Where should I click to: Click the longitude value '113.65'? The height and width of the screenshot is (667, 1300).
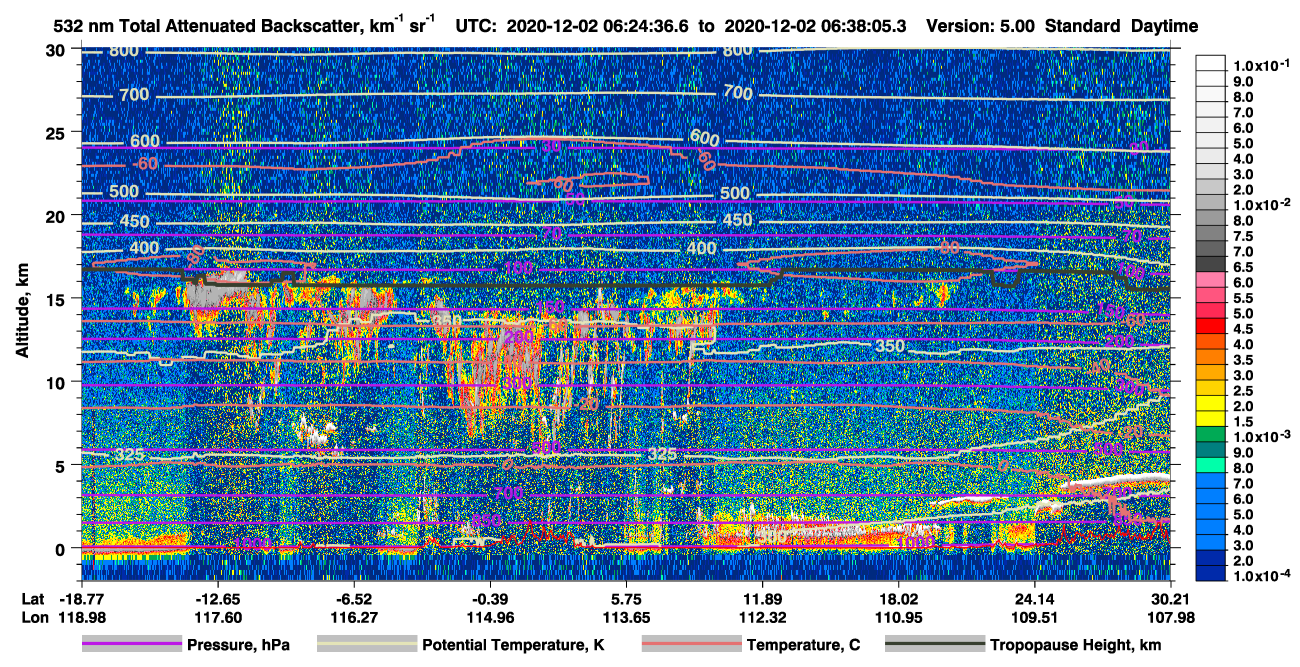pos(626,617)
